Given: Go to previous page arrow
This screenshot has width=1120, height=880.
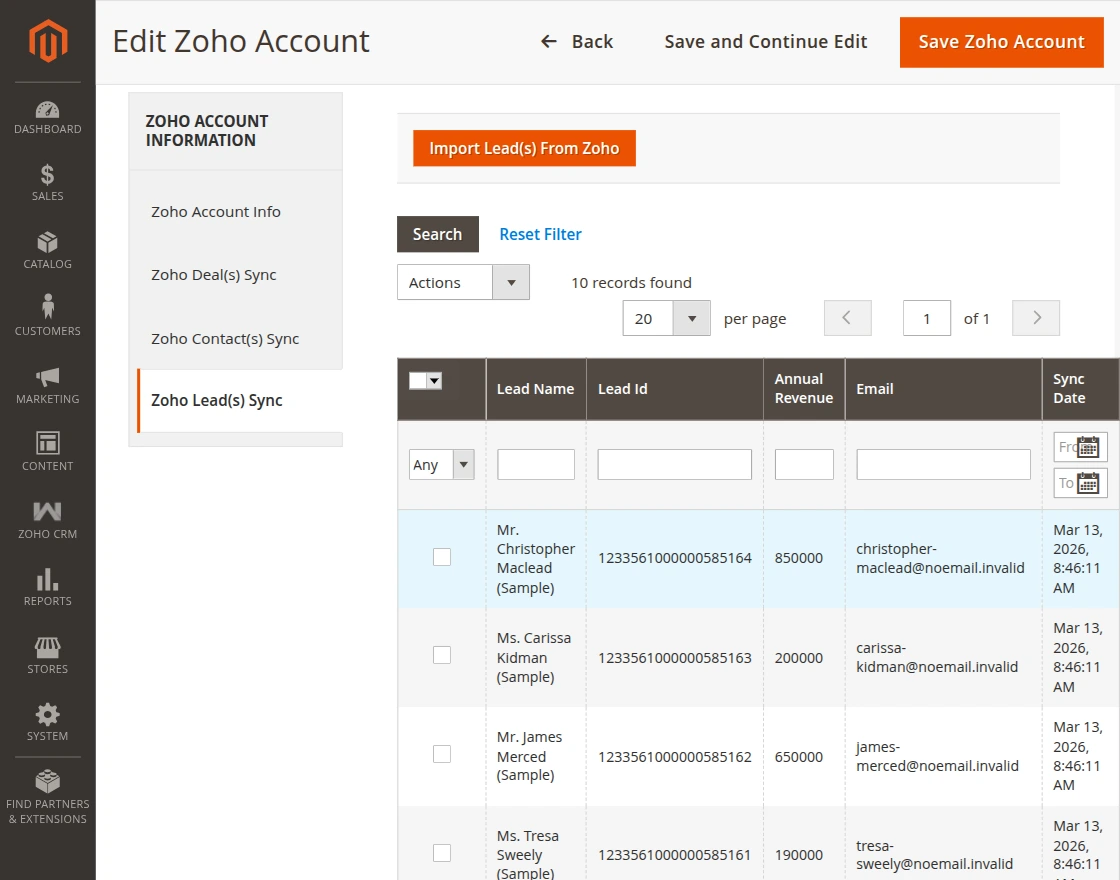Looking at the screenshot, I should (x=847, y=318).
